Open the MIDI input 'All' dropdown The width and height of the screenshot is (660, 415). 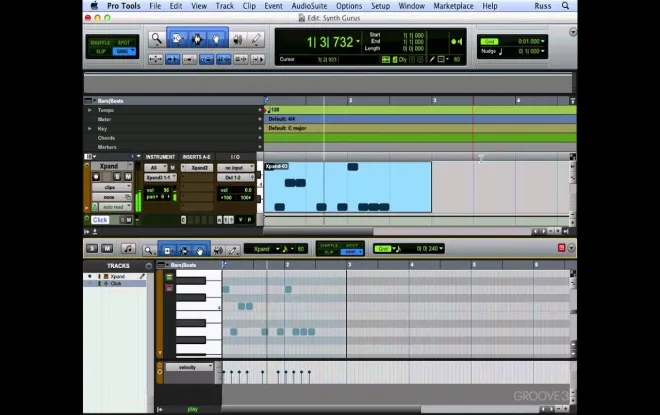156,168
